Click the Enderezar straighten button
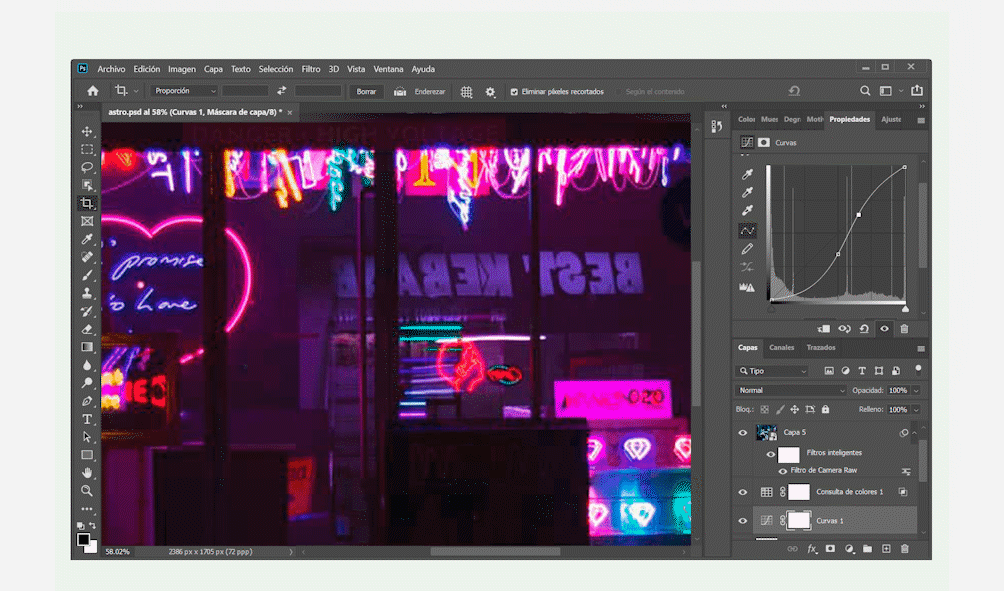This screenshot has height=591, width=1004. tap(419, 92)
